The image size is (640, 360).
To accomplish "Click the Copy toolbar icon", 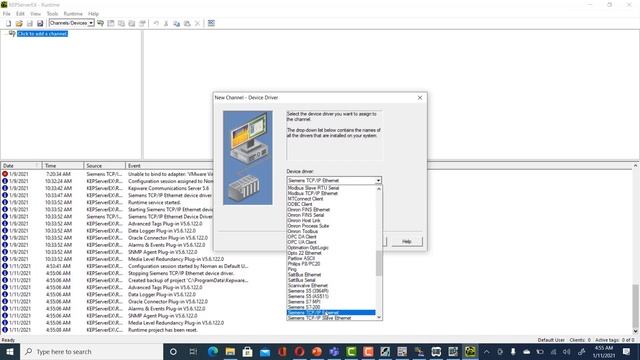I will point(176,23).
